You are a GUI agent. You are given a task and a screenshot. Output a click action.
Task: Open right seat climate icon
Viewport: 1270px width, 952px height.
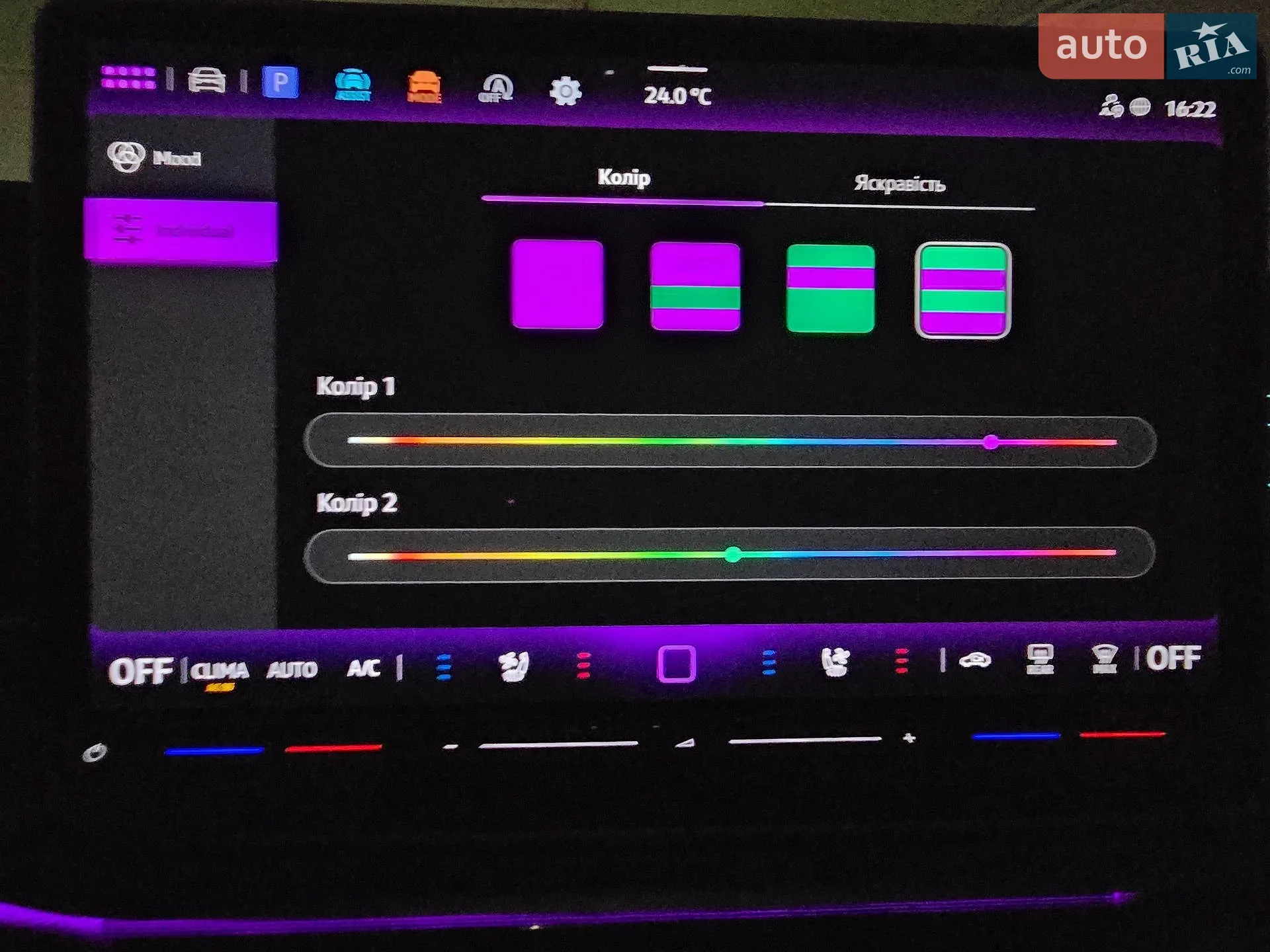(x=835, y=662)
